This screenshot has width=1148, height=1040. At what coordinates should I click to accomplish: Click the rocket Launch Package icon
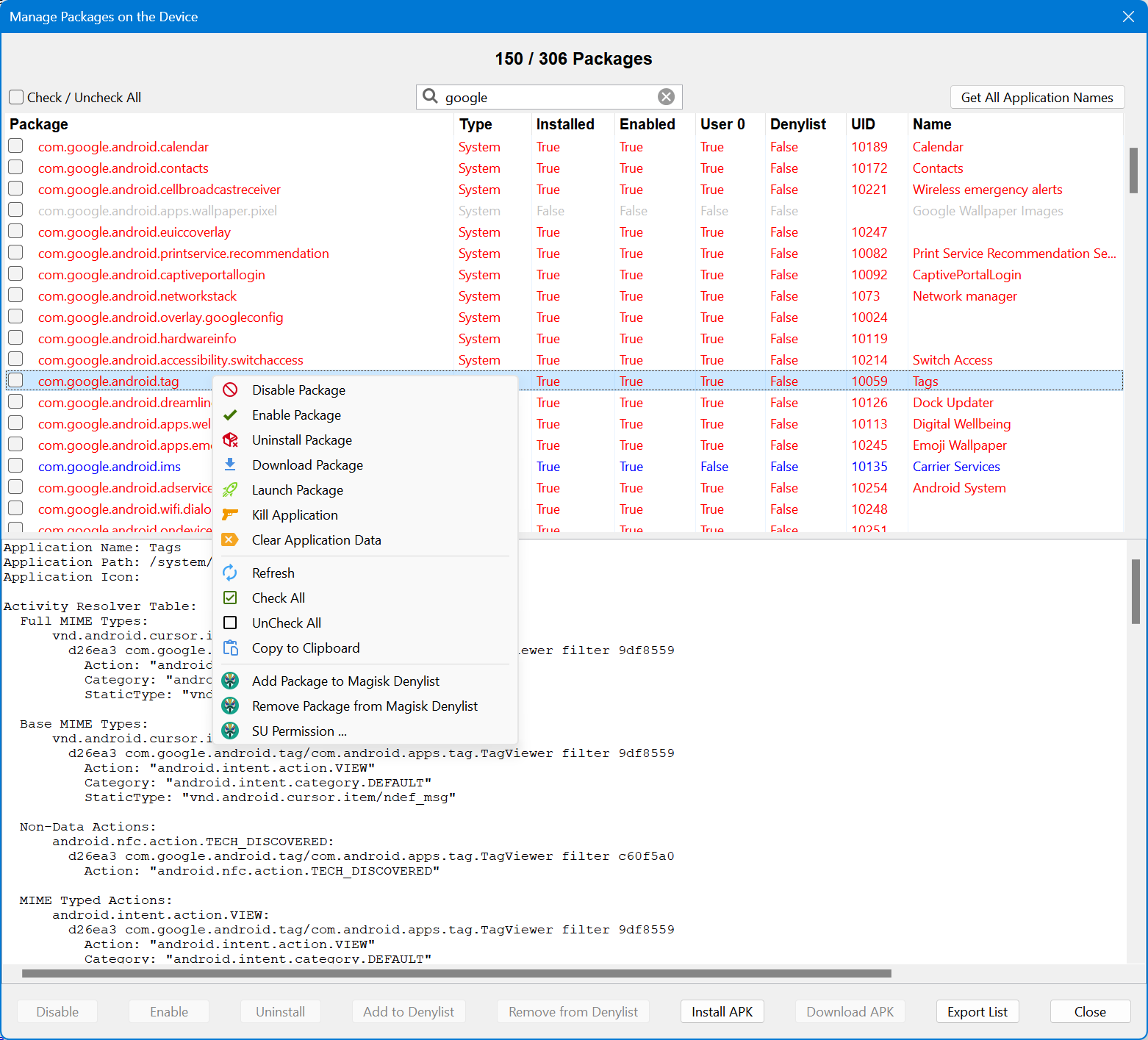(230, 490)
